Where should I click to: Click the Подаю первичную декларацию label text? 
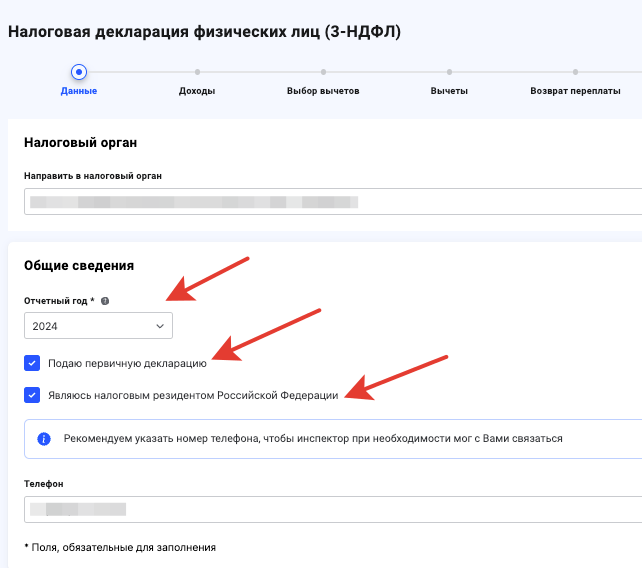coord(127,363)
